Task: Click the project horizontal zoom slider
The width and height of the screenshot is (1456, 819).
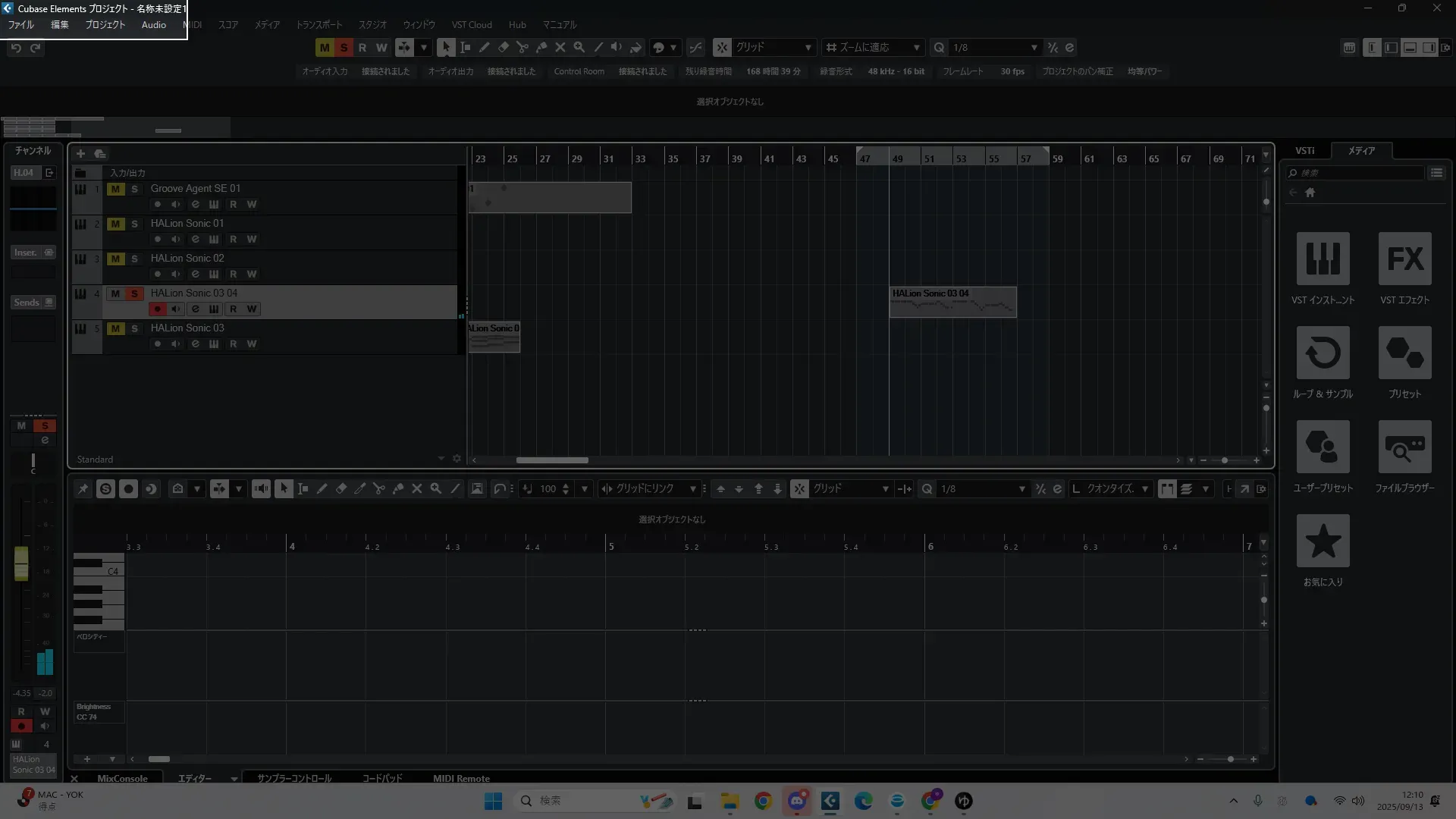Action: [x=1224, y=460]
